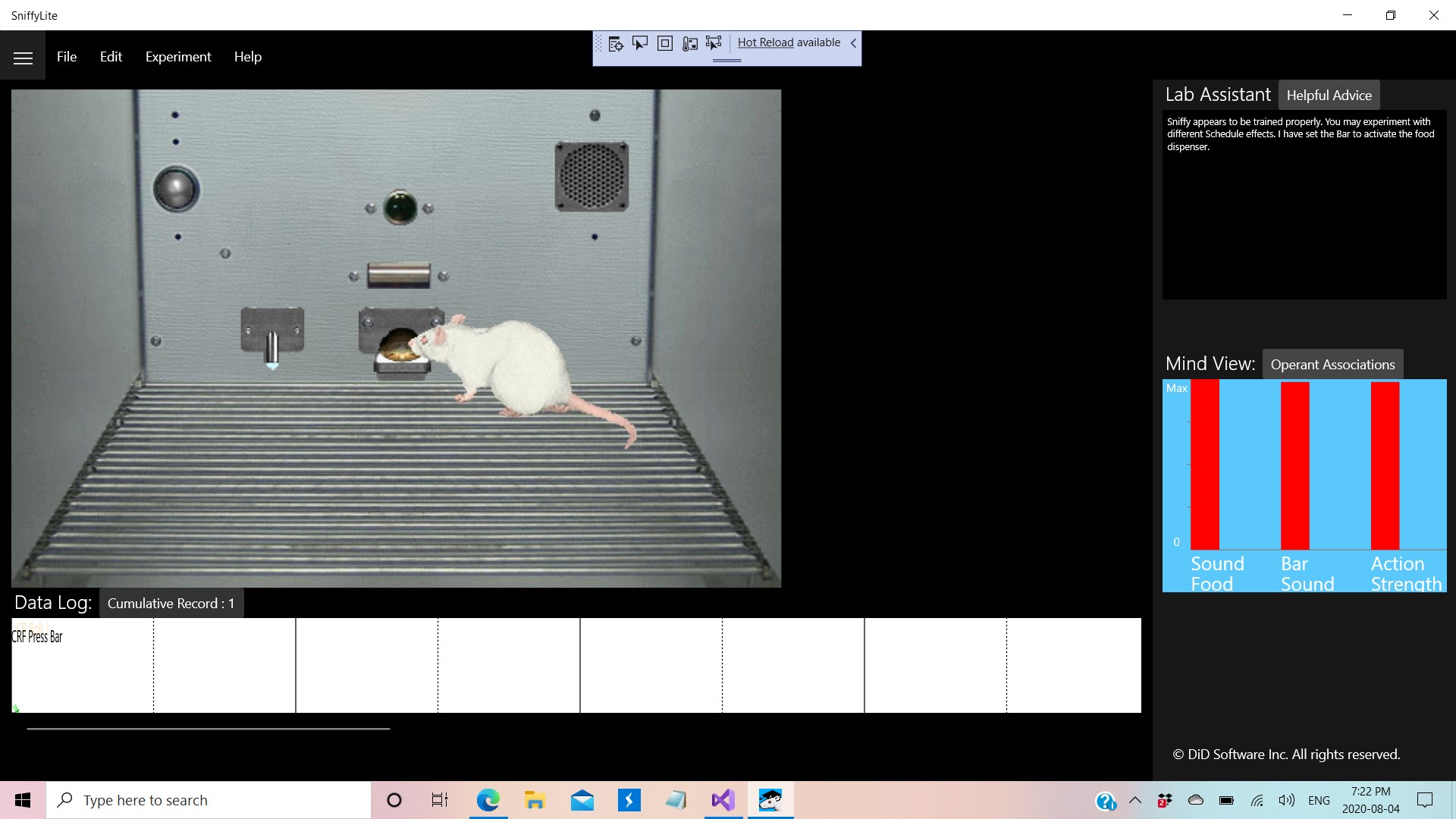1456x819 pixels.
Task: Open the ENG language selector
Action: (x=1320, y=799)
